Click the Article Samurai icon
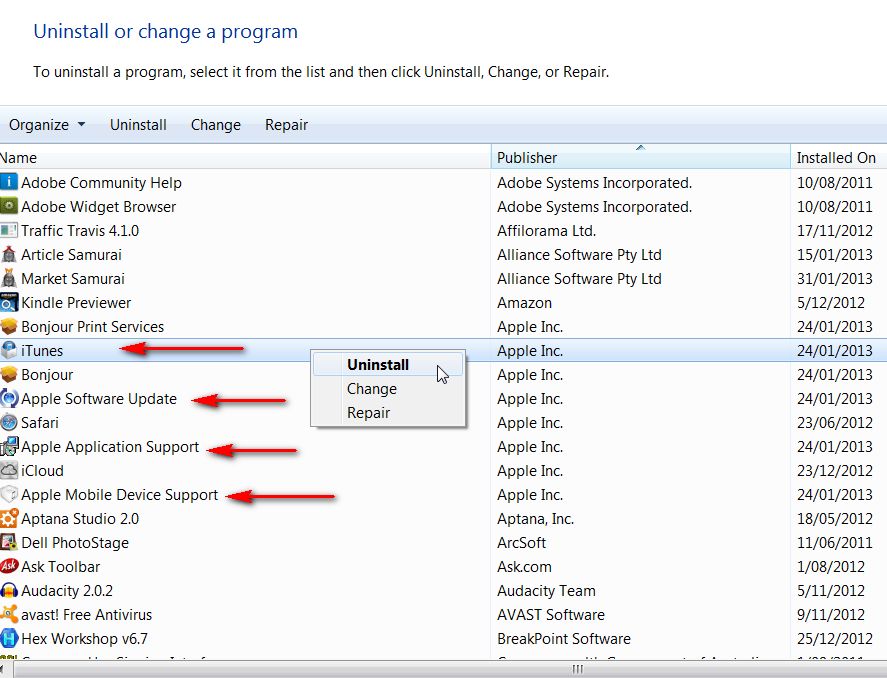Screen dimensions: 887x678 click(8, 254)
